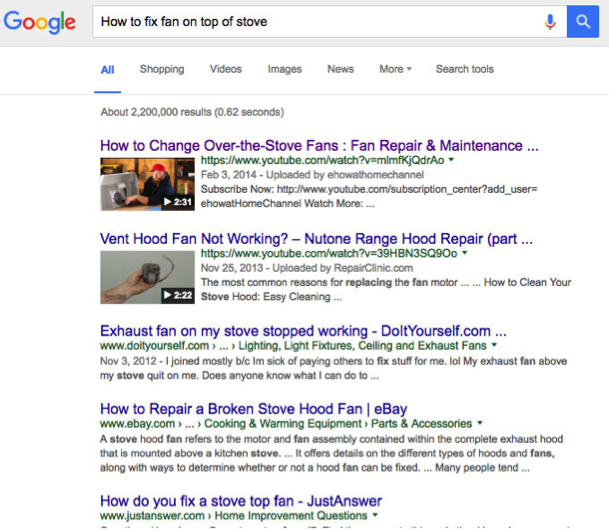The image size is (610, 529).
Task: Click snippet starting 'Nov 3, 2012 - I joined'
Action: (333, 368)
